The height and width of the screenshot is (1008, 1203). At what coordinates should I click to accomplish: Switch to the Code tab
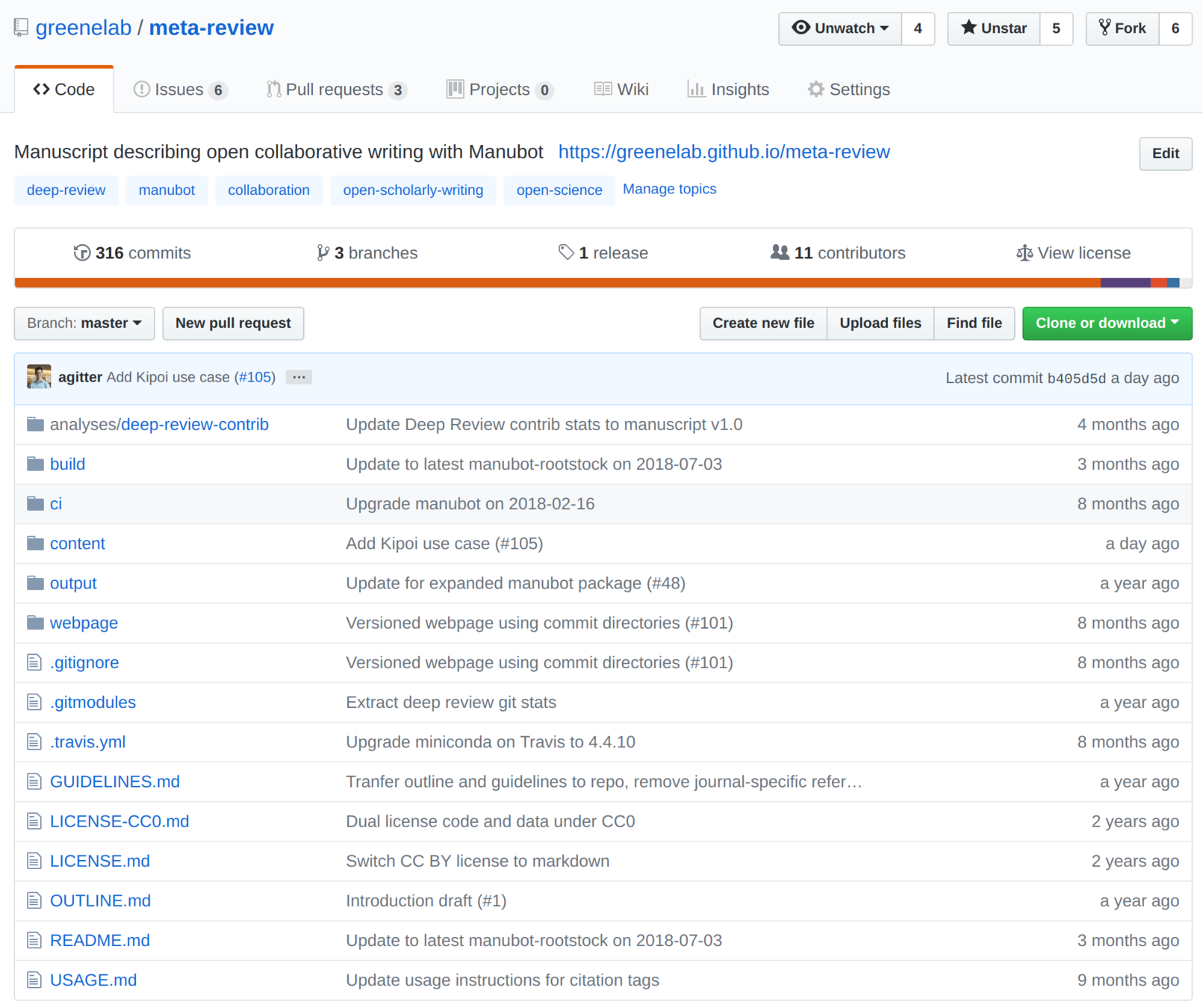pos(64,90)
